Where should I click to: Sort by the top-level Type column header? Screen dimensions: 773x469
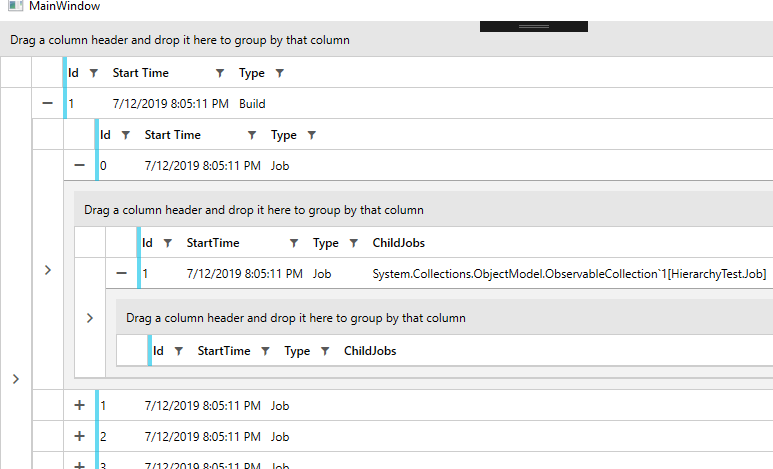tap(252, 73)
